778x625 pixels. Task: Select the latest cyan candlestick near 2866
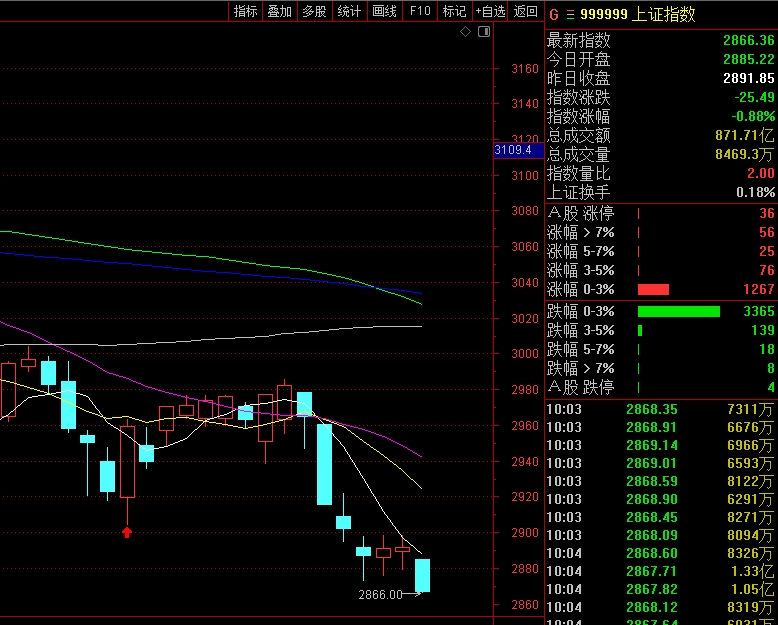422,575
